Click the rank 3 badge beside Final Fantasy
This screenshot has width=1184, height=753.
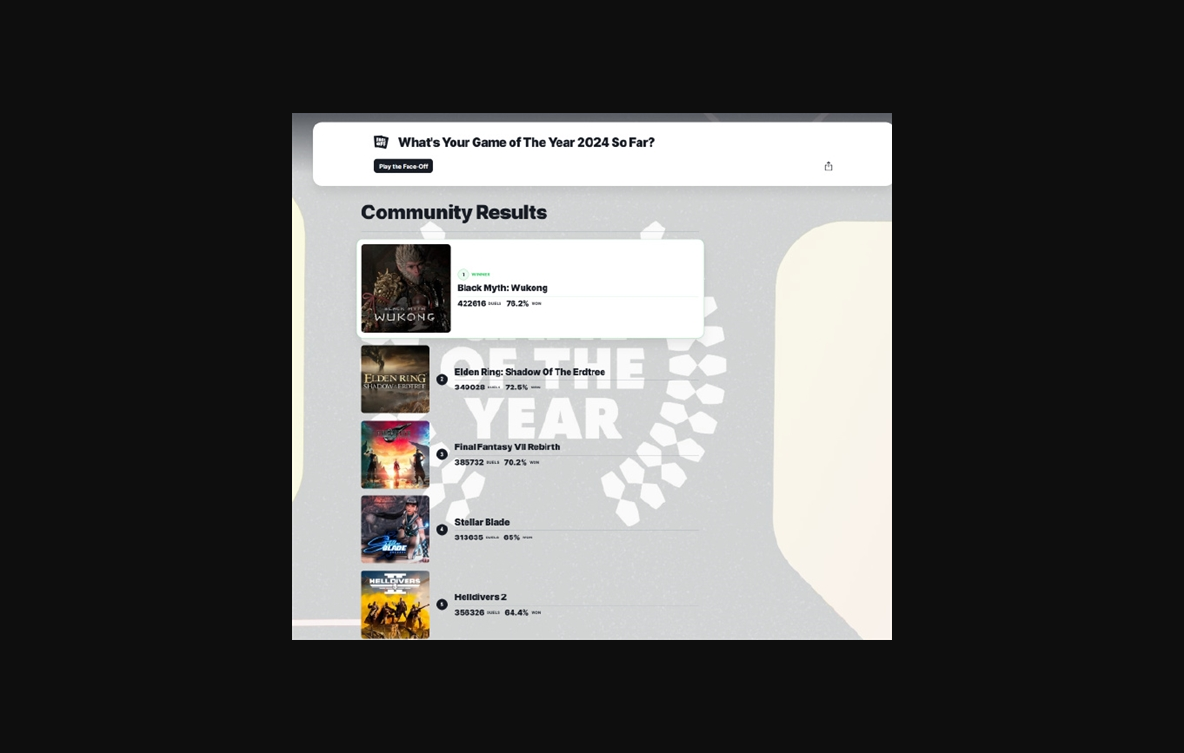[442, 454]
